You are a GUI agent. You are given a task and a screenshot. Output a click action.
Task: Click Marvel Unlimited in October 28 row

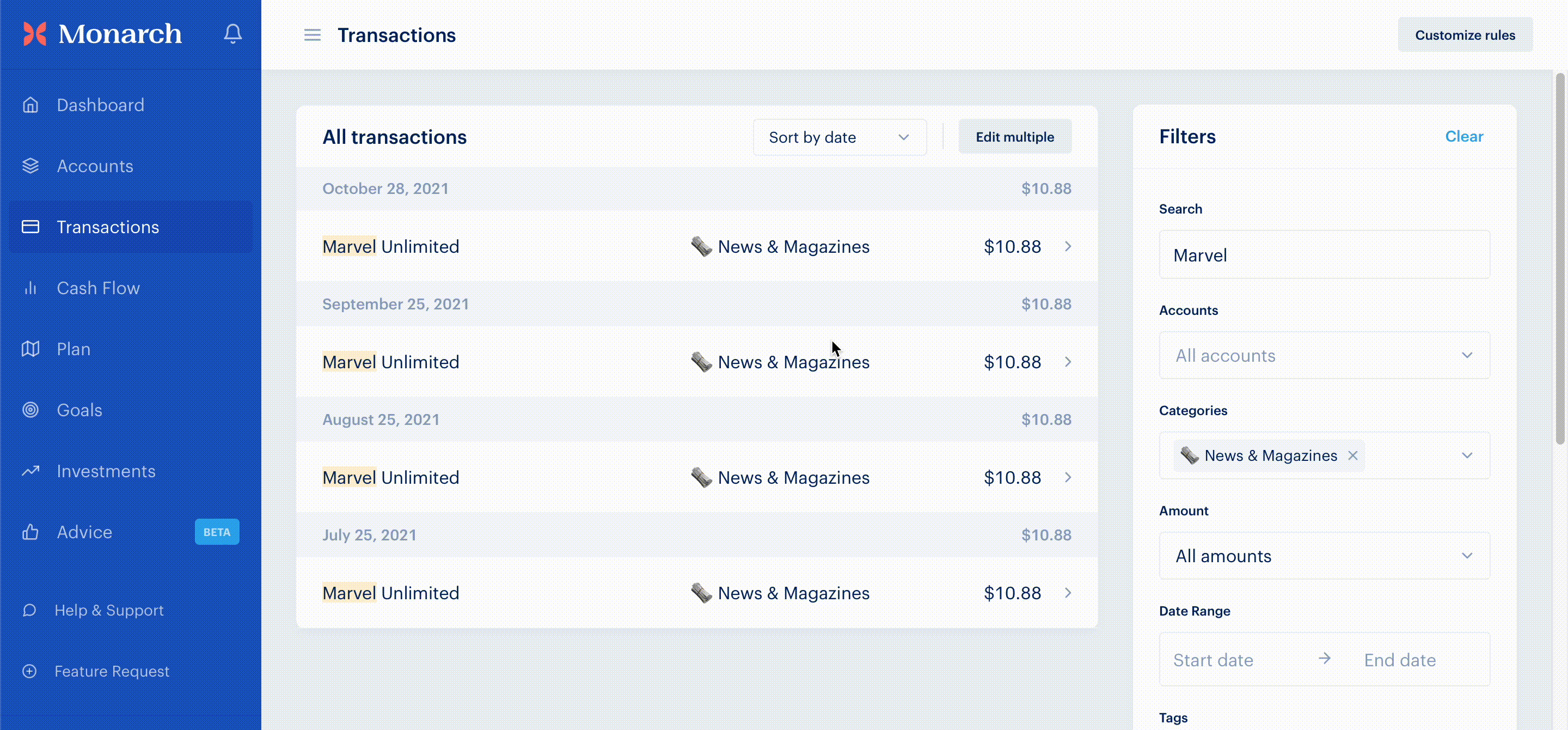coord(391,247)
